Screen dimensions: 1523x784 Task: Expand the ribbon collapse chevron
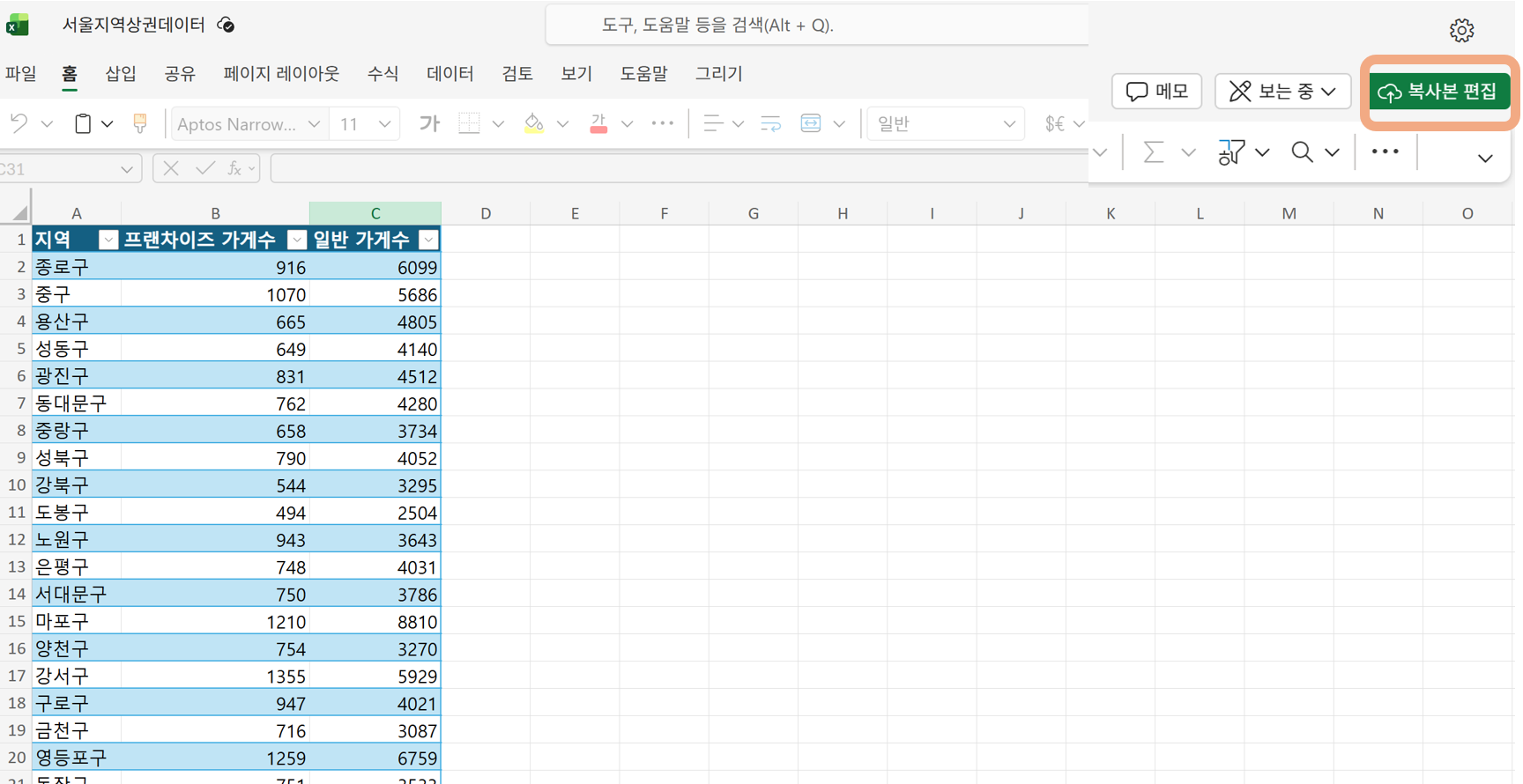(x=1485, y=159)
